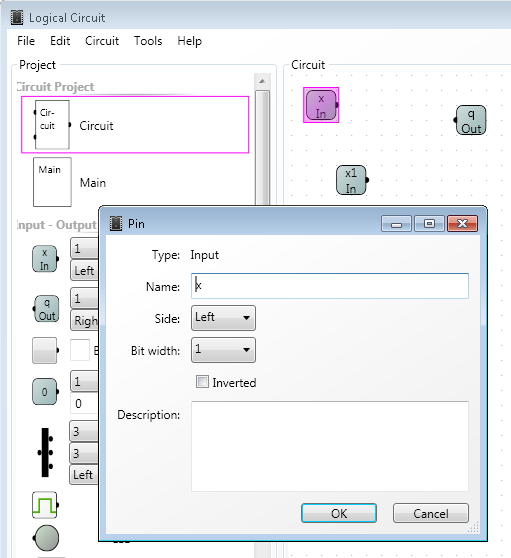Screen dimensions: 511x558
Task: Open the File menu
Action: pos(26,41)
